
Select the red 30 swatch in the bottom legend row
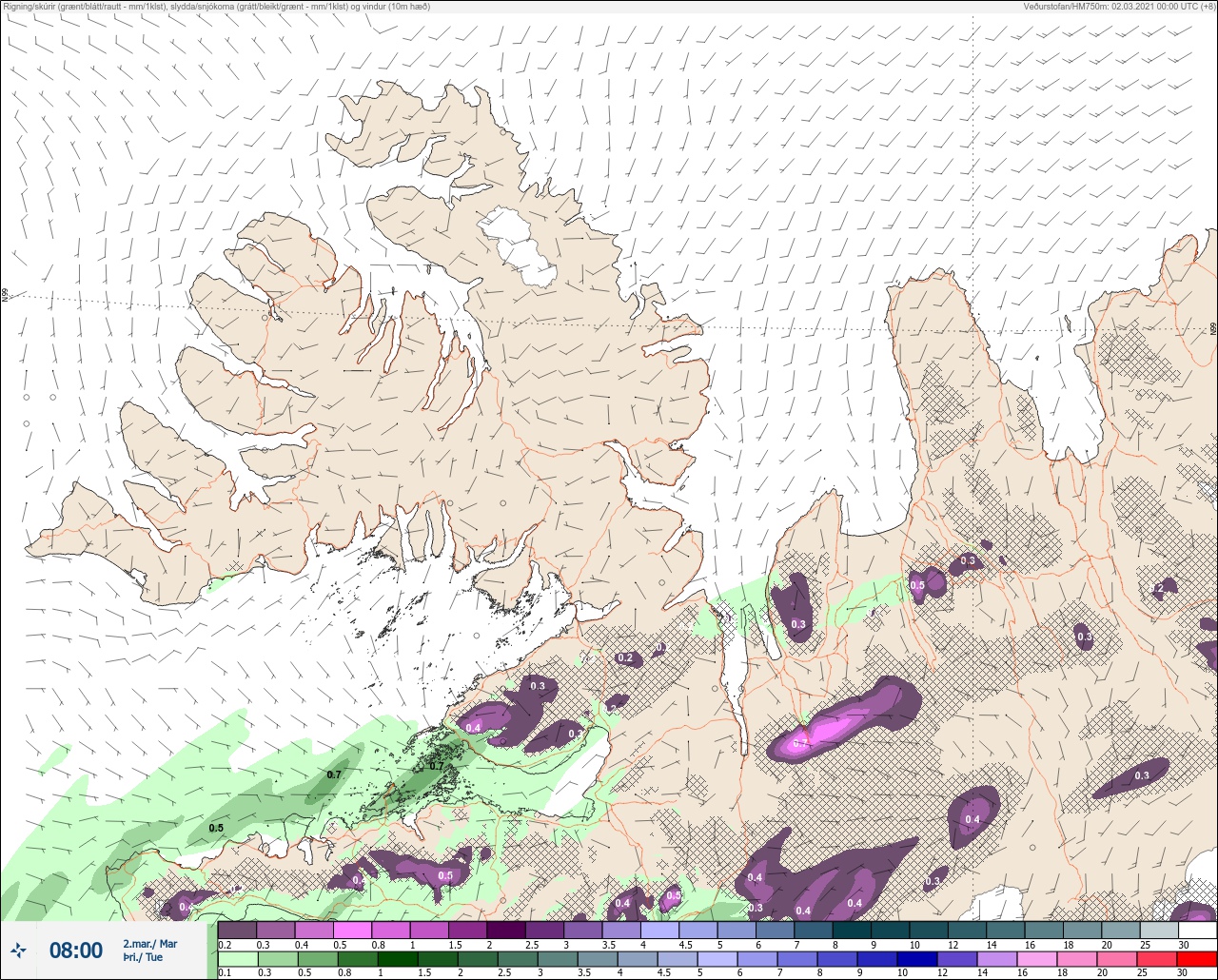(1197, 959)
